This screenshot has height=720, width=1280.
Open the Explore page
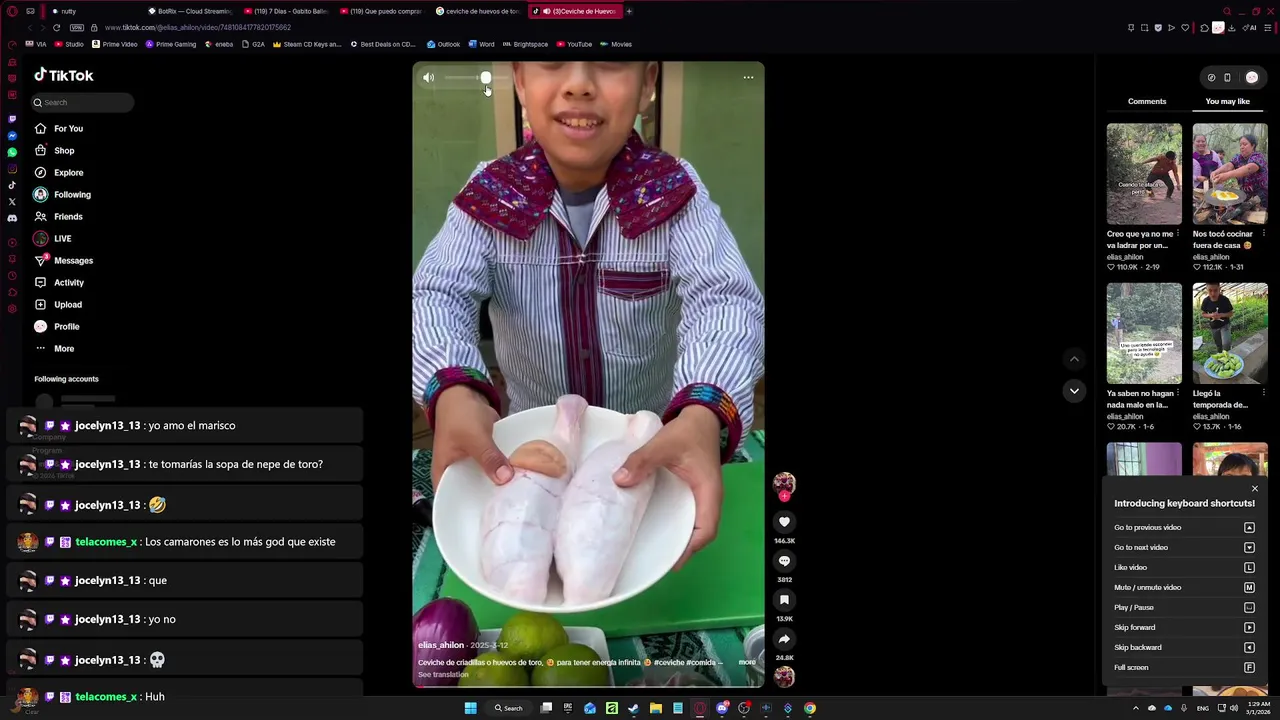tap(58, 173)
